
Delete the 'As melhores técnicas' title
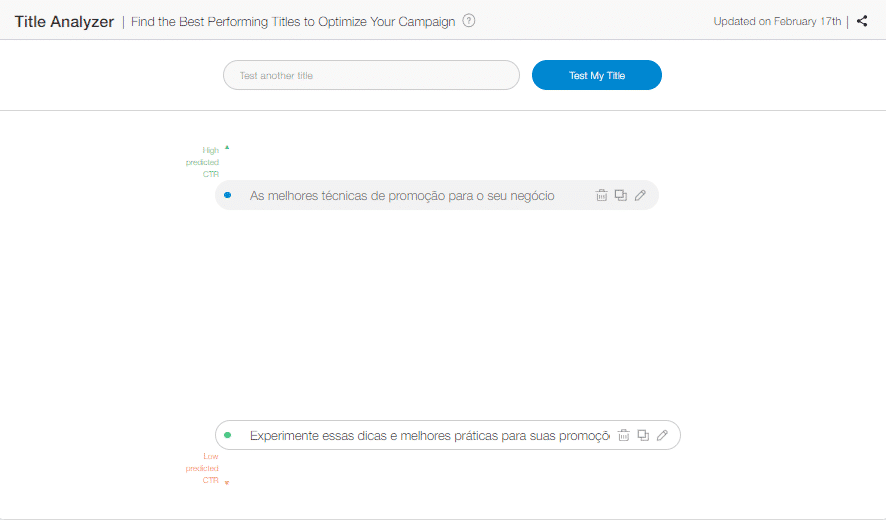click(x=601, y=195)
